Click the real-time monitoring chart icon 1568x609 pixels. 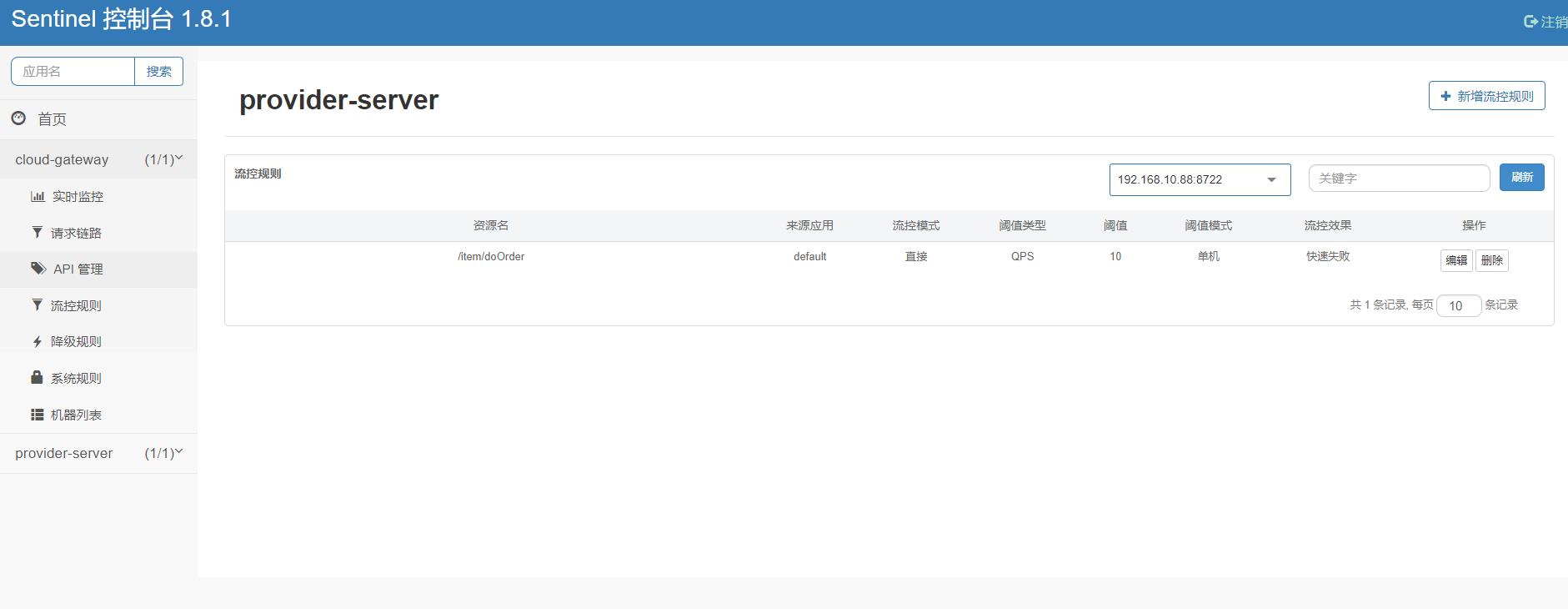click(x=38, y=196)
